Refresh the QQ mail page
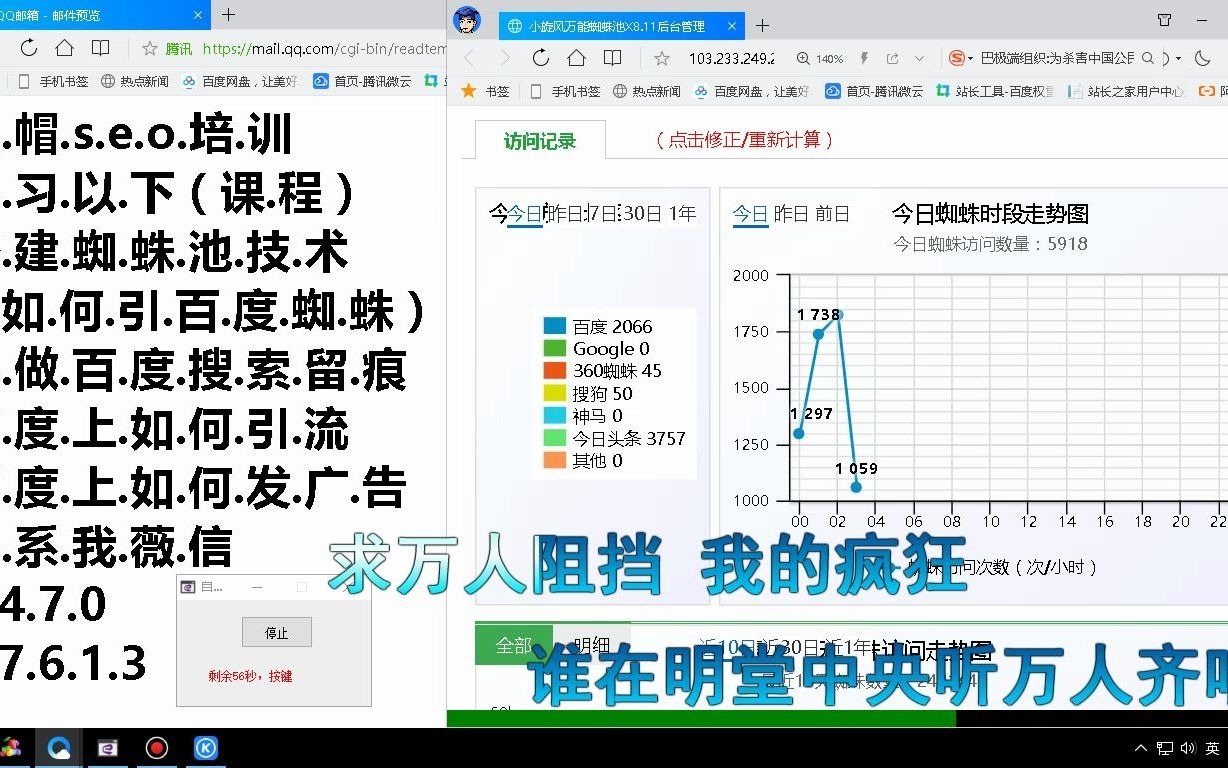Image resolution: width=1228 pixels, height=768 pixels. click(29, 48)
